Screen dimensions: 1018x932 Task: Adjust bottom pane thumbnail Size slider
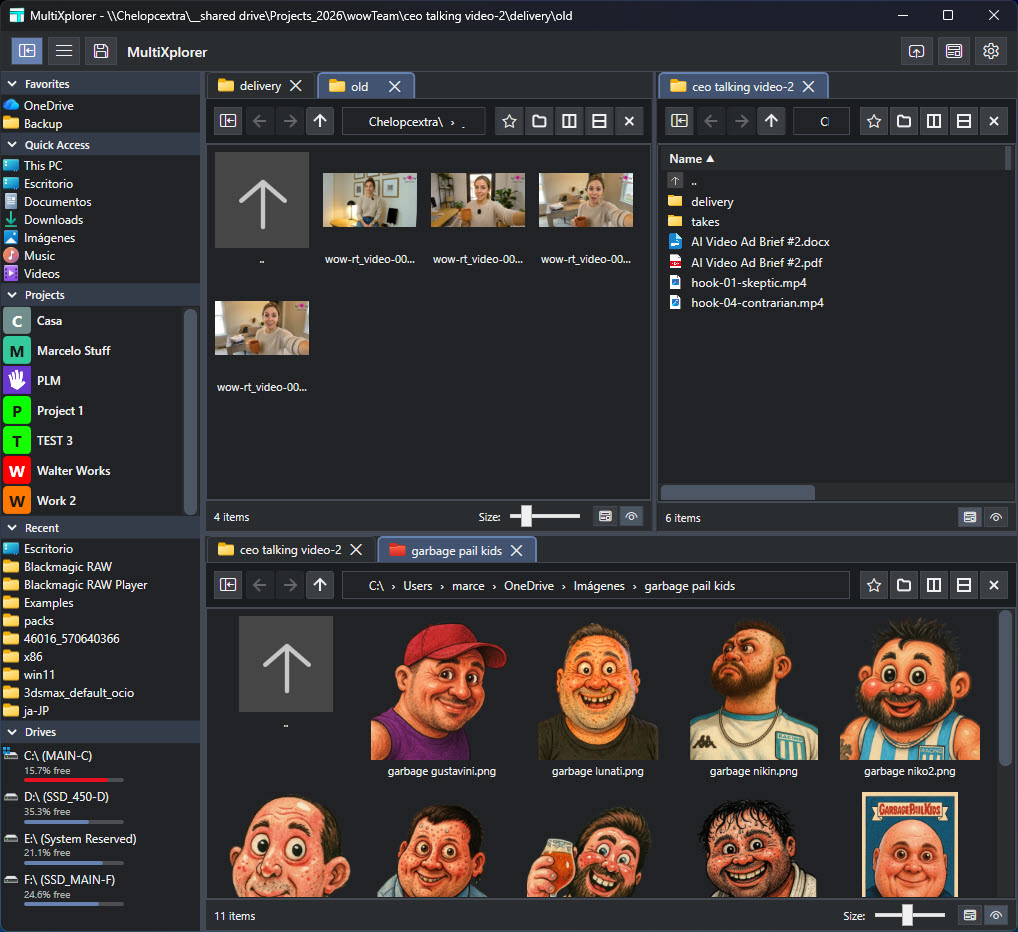908,915
